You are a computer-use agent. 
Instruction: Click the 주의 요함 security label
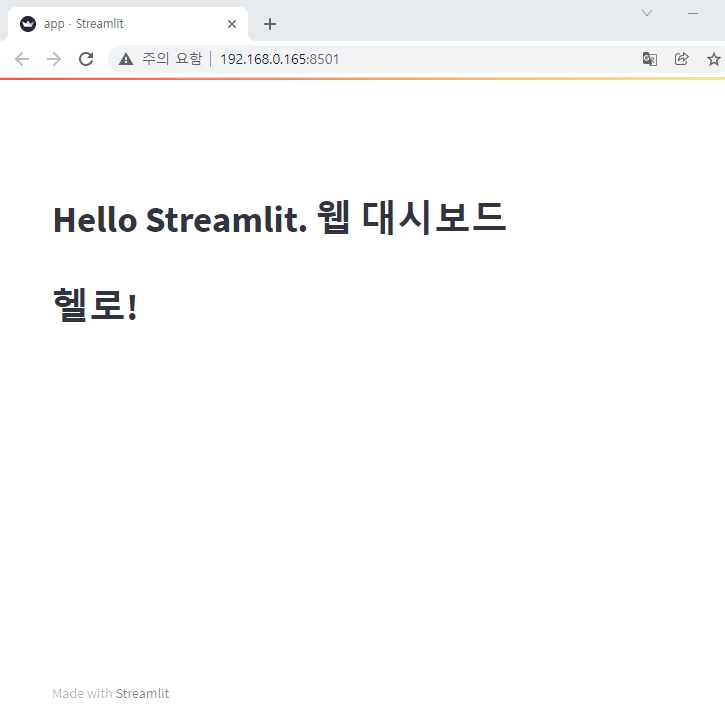point(172,59)
